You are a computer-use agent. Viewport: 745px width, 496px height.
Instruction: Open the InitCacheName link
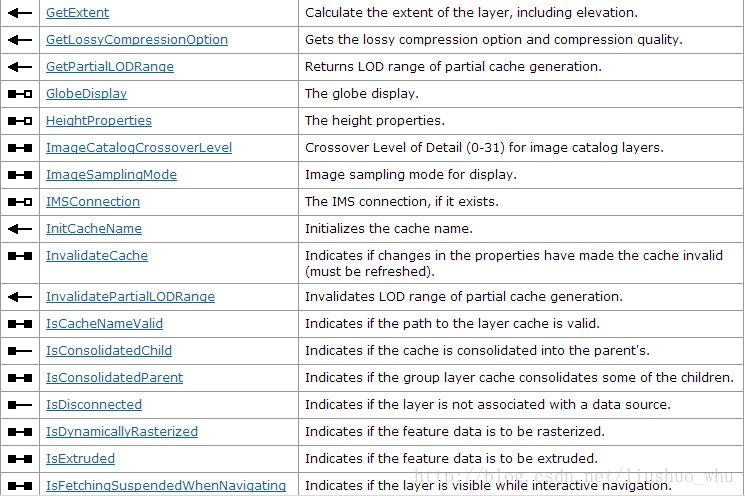94,229
